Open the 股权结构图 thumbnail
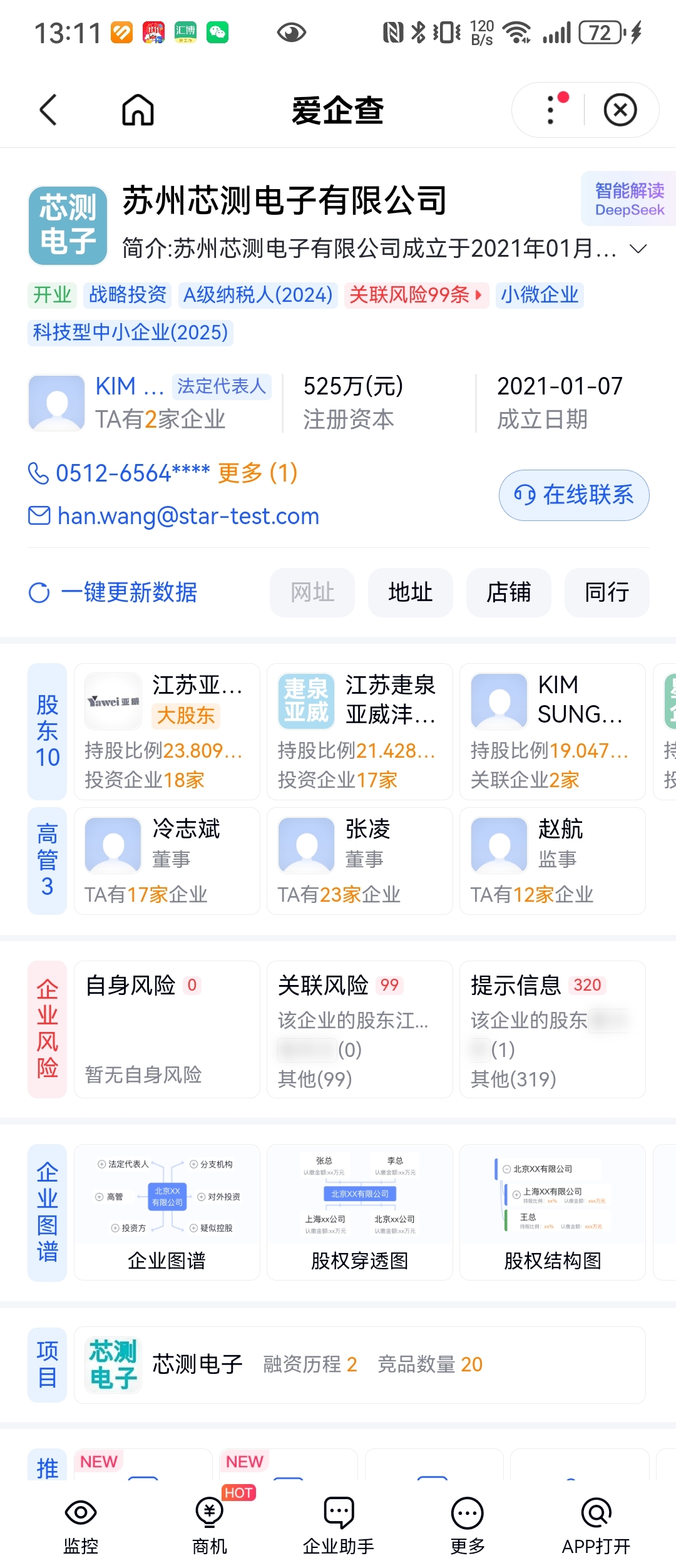 pyautogui.click(x=553, y=1212)
